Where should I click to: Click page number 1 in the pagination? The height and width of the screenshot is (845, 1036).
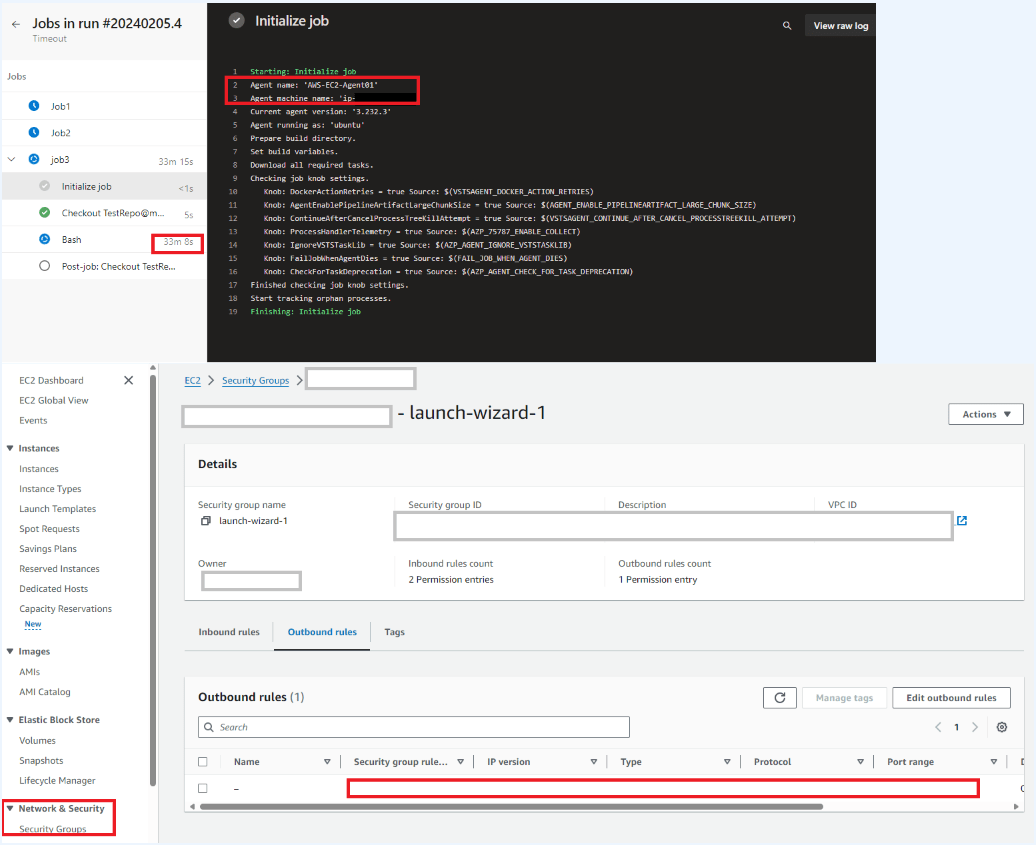coord(956,727)
